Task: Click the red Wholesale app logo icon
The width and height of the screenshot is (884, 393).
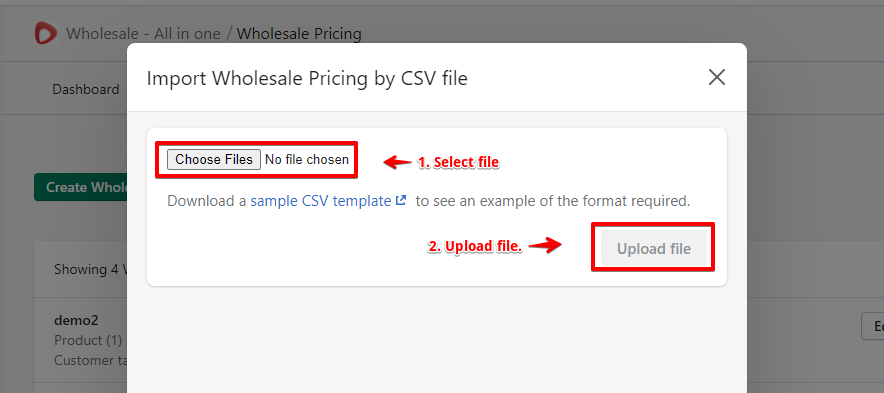Action: click(x=46, y=33)
